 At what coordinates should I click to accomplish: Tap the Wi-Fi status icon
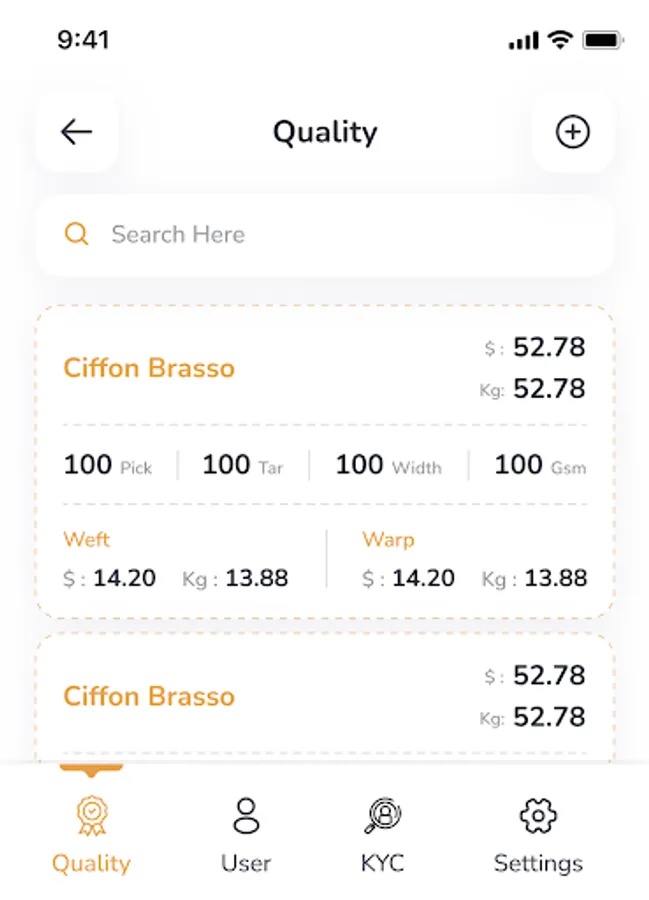pyautogui.click(x=559, y=40)
